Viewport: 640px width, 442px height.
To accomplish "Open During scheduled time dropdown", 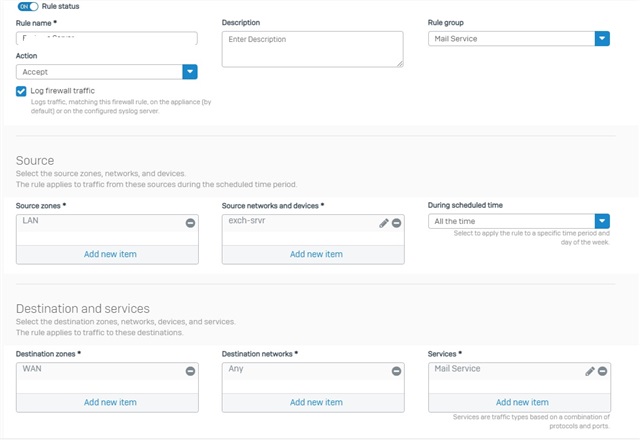I will coord(602,221).
